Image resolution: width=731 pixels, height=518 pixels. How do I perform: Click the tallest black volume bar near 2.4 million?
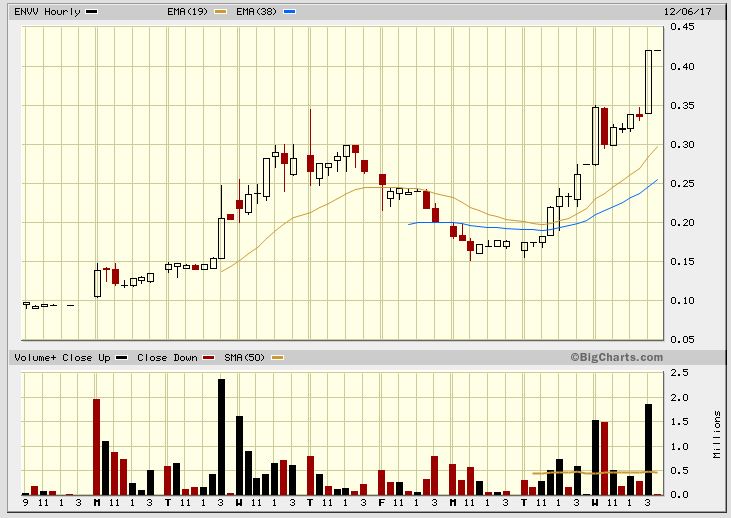(x=221, y=437)
